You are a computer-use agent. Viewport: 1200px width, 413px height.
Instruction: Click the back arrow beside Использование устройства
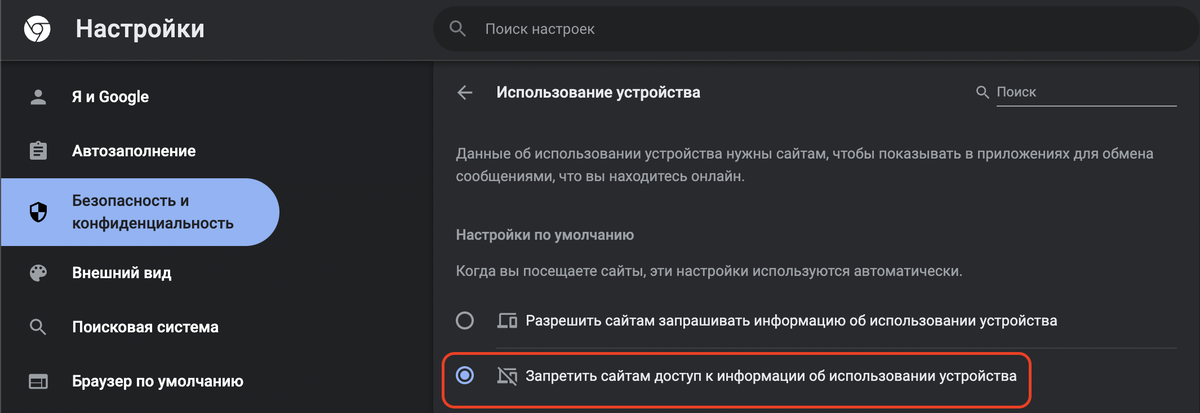click(x=464, y=92)
